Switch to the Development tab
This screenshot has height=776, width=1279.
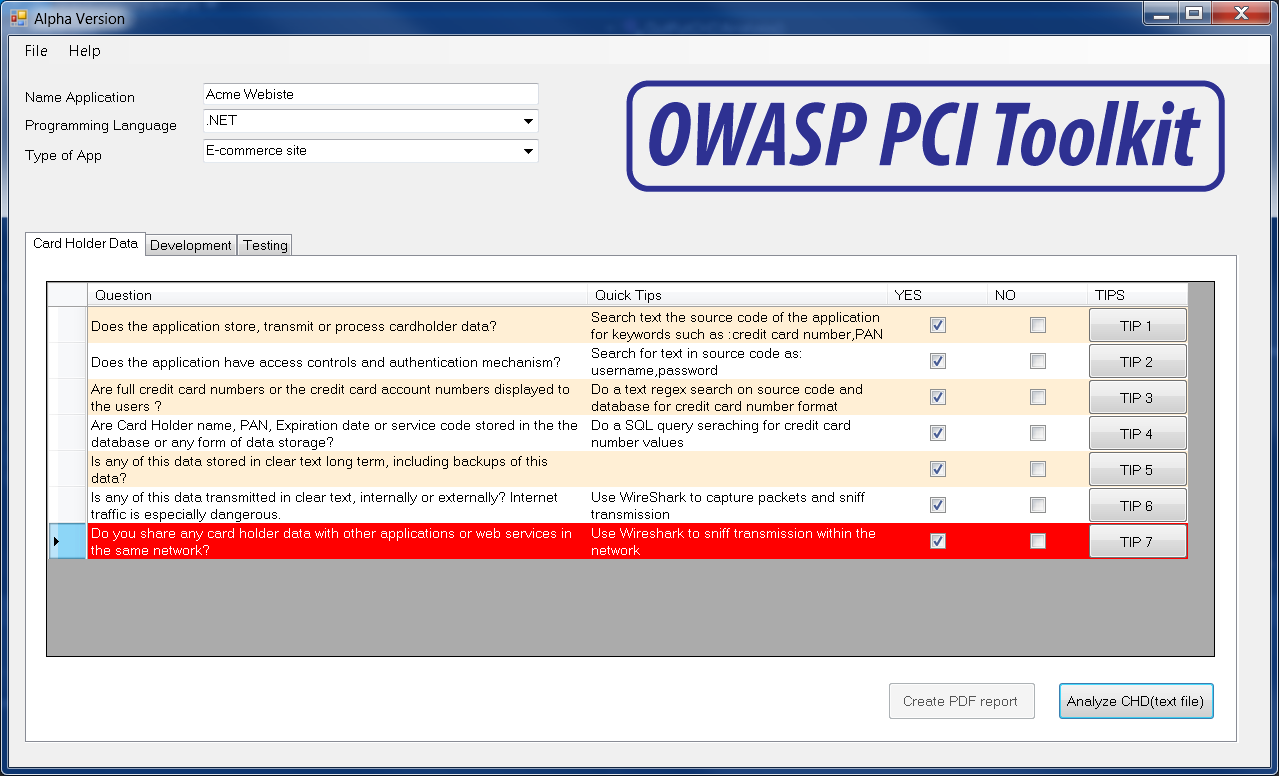(x=190, y=245)
